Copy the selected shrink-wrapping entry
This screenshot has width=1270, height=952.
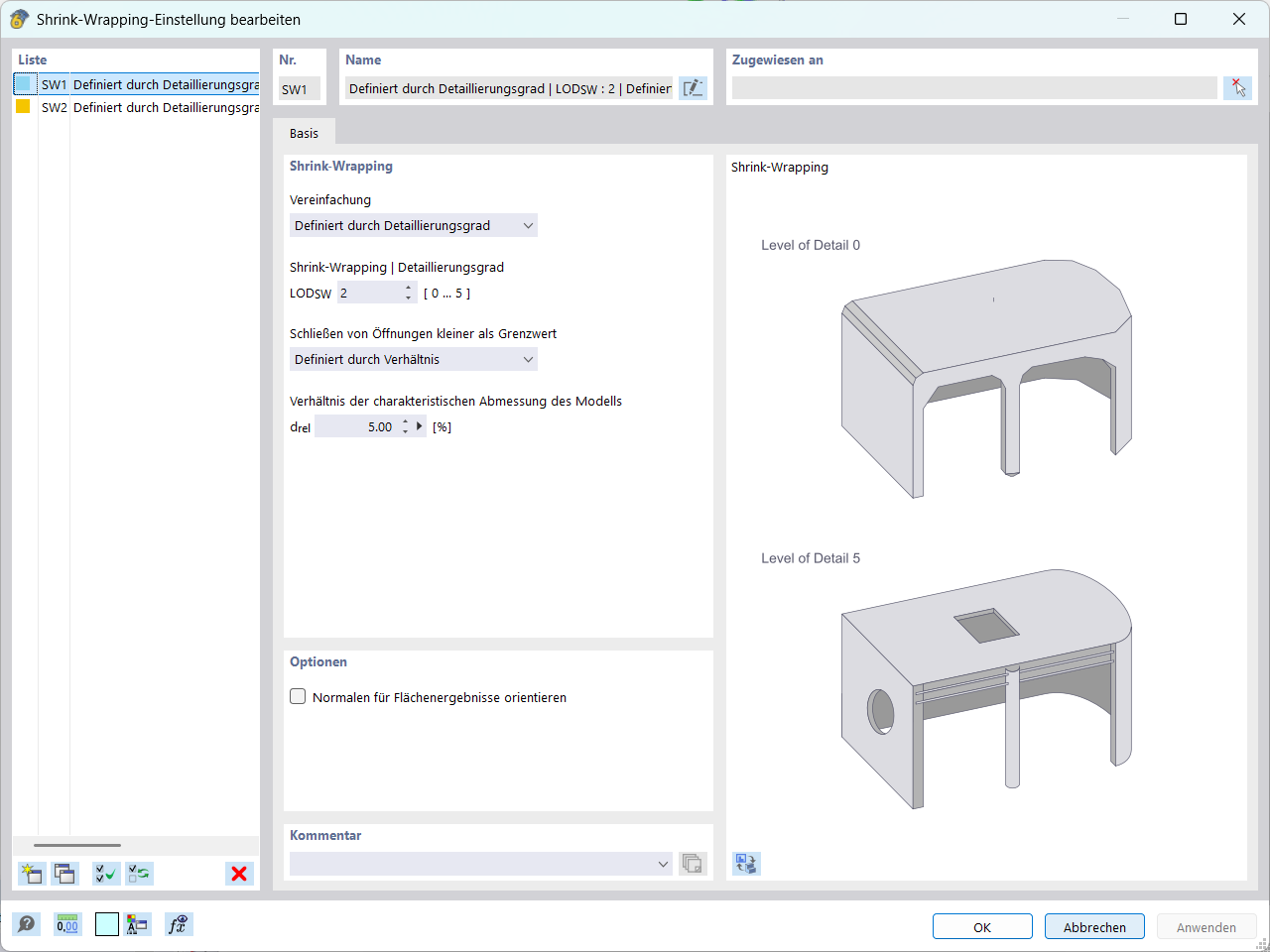63,874
